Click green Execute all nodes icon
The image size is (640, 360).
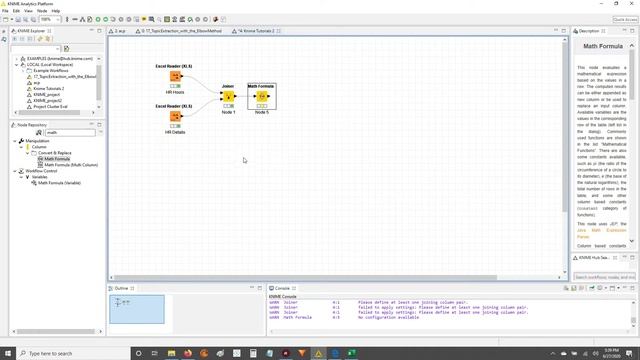[x=106, y=19]
